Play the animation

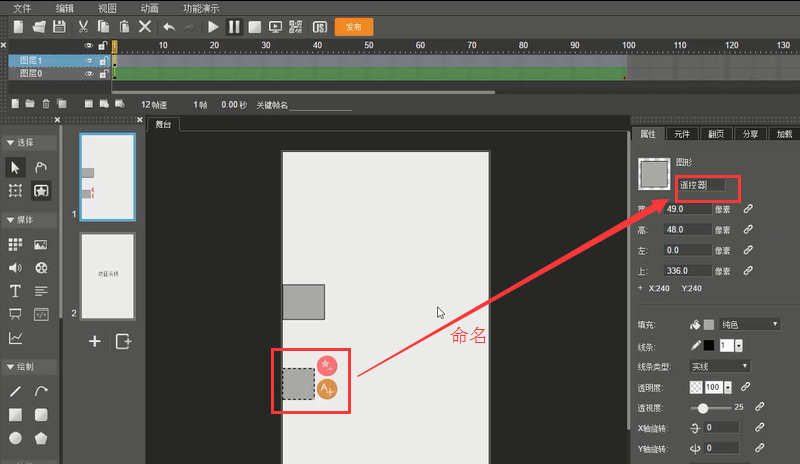[213, 27]
